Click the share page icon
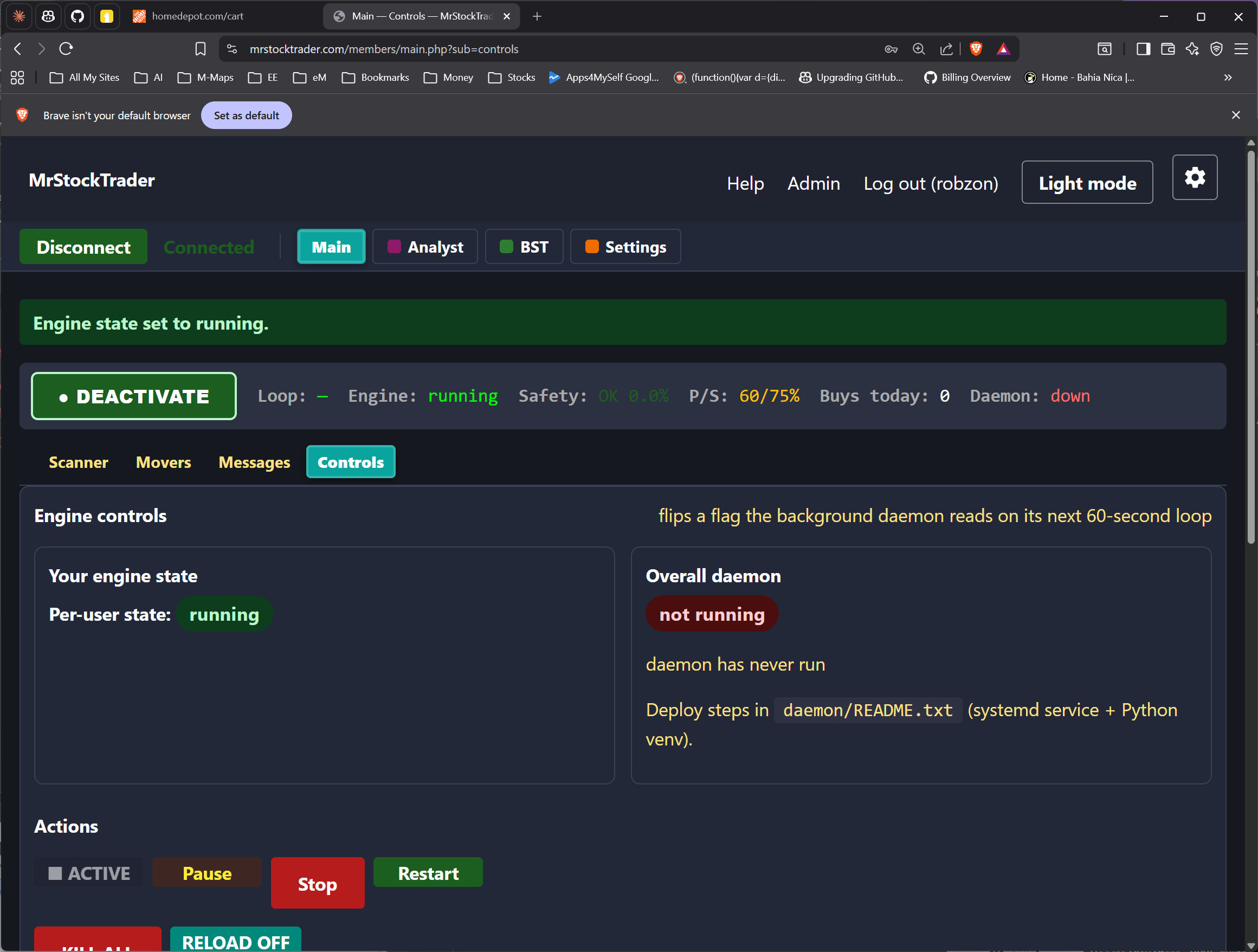This screenshot has height=952, width=1258. click(946, 49)
